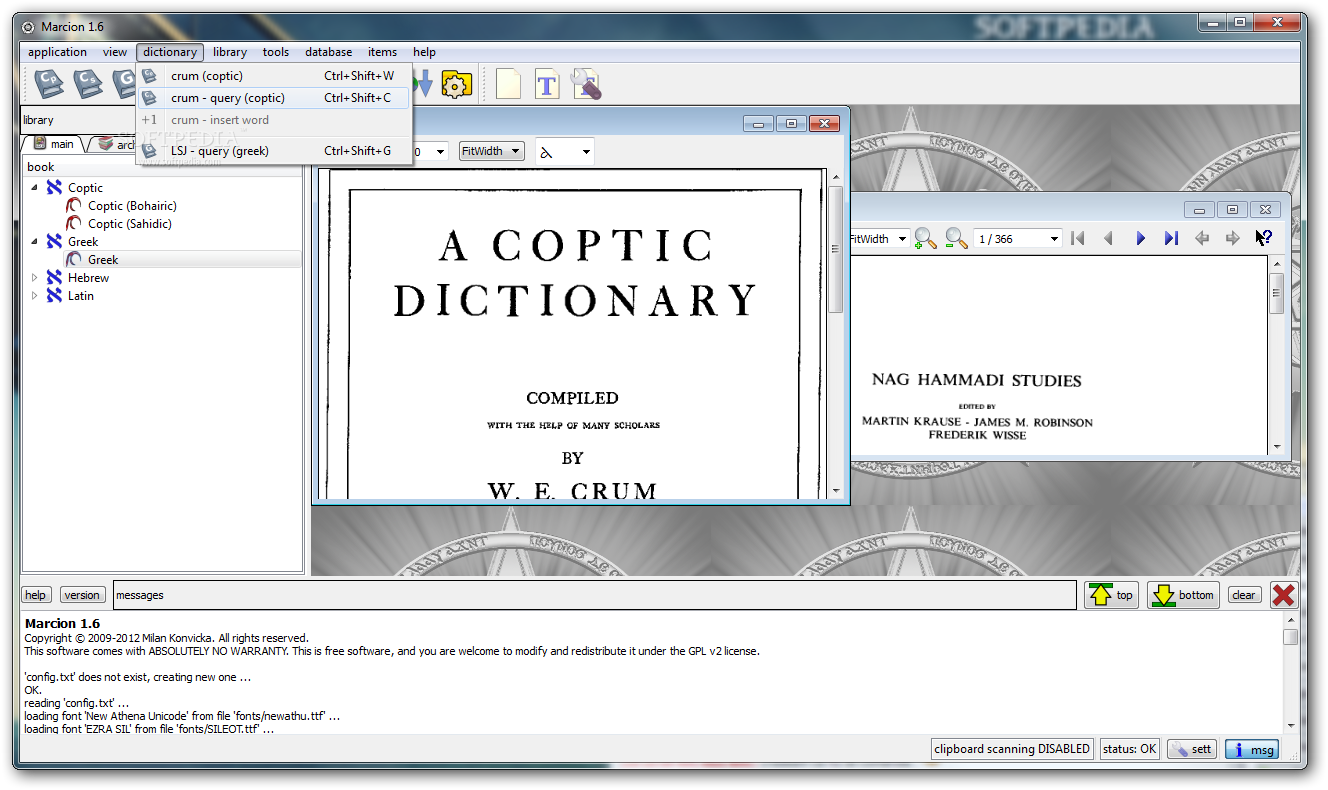This screenshot has height=790, width=1328.
Task: Click Coptic Dictionary window vertical scrollbar
Action: coord(836,334)
